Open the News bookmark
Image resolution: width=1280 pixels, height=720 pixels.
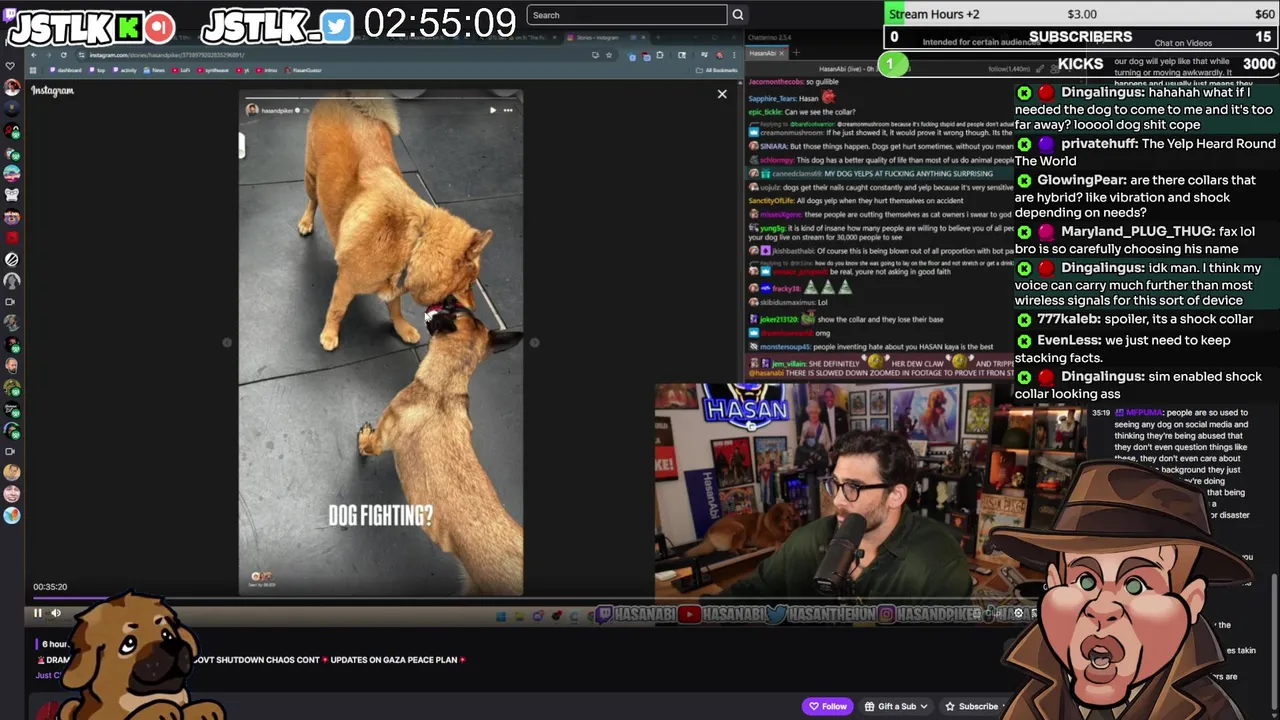click(155, 70)
